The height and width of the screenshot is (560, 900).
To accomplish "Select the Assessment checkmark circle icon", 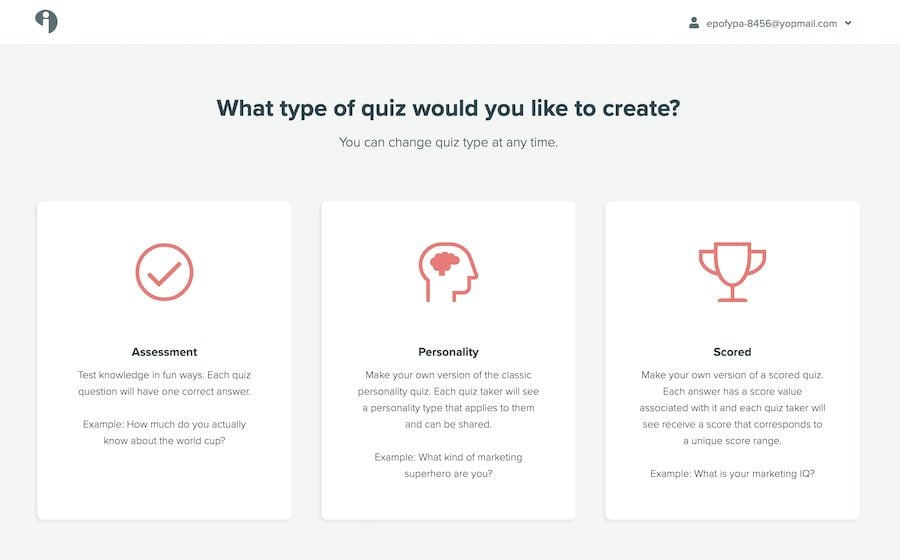I will [164, 272].
